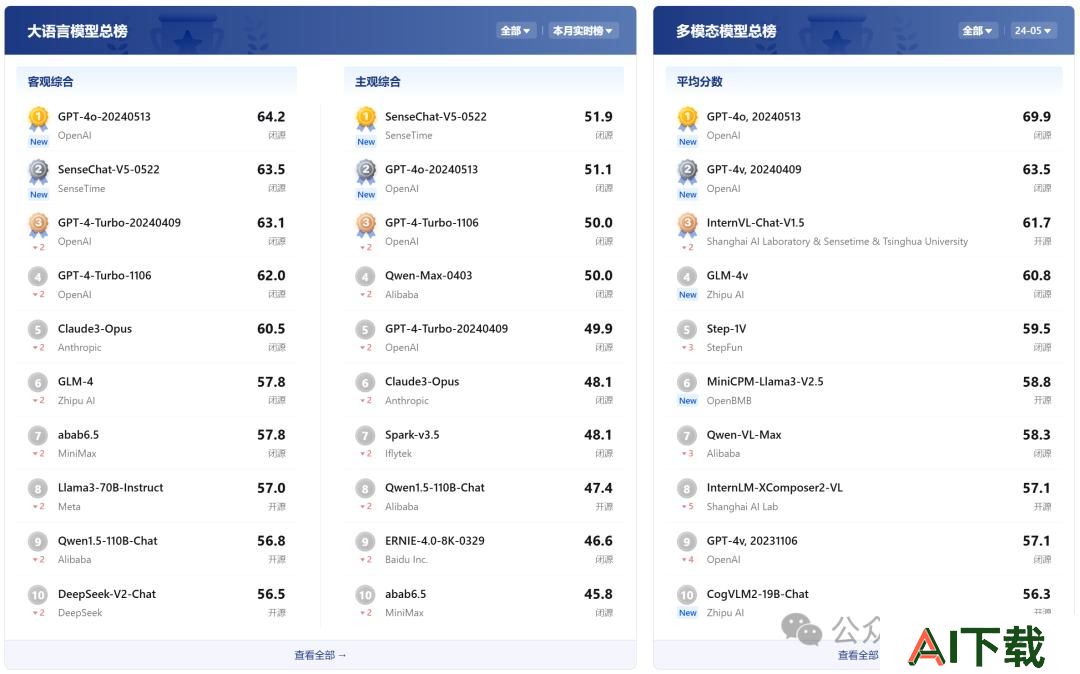Click the 多模态模型总榜 title
This screenshot has height=674, width=1080.
(726, 31)
